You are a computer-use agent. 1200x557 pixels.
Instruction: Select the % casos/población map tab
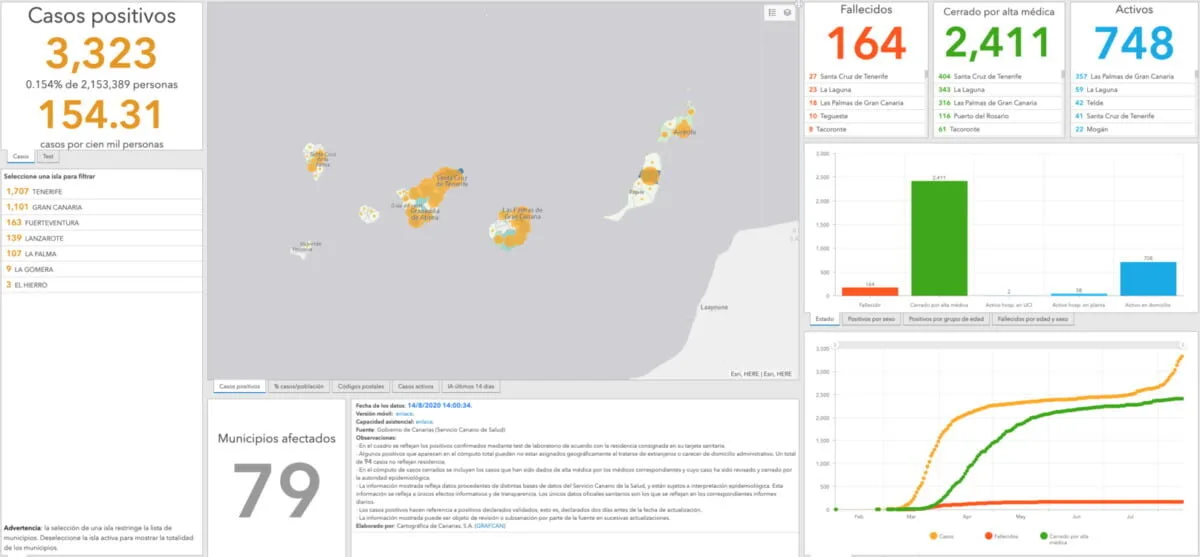pyautogui.click(x=297, y=386)
